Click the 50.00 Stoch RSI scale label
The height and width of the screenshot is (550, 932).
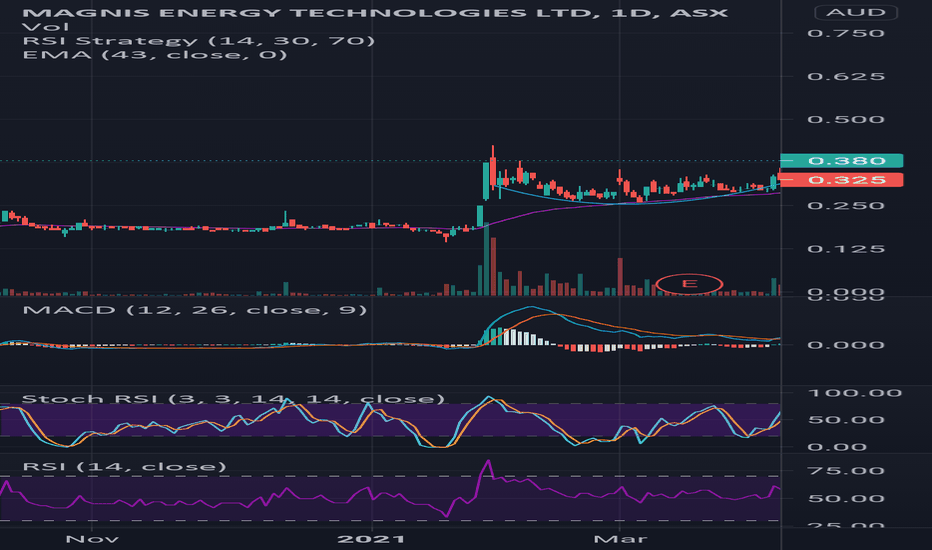pyautogui.click(x=846, y=420)
